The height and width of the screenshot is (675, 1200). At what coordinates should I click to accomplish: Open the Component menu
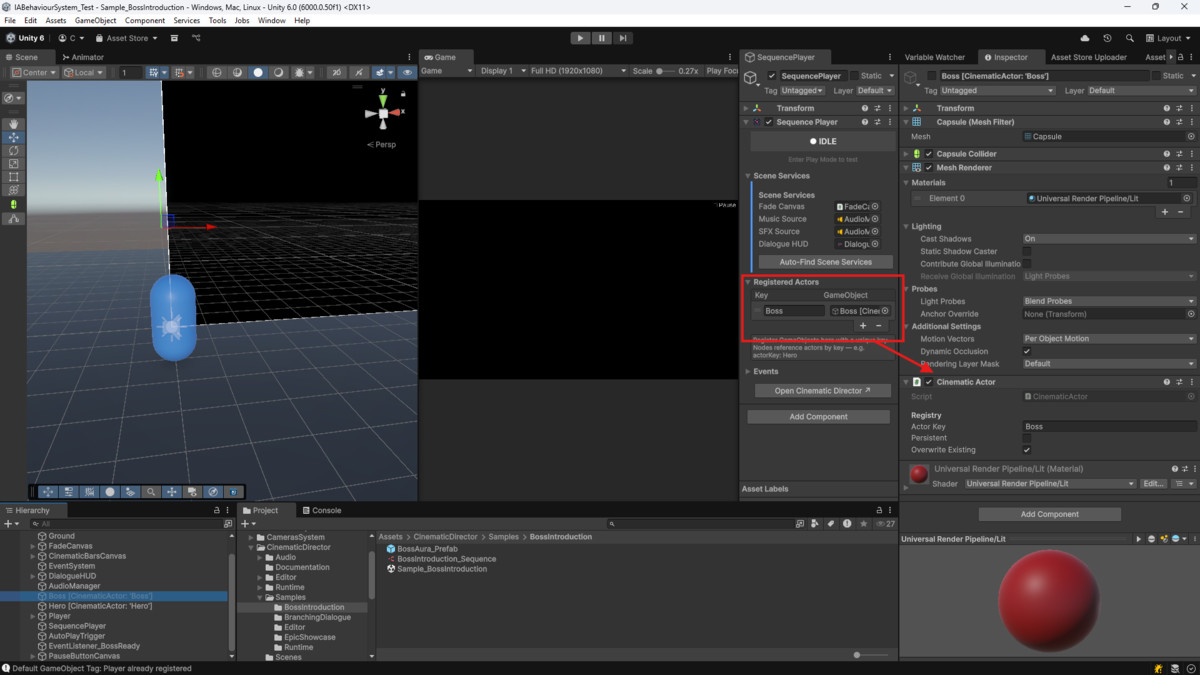[x=145, y=20]
